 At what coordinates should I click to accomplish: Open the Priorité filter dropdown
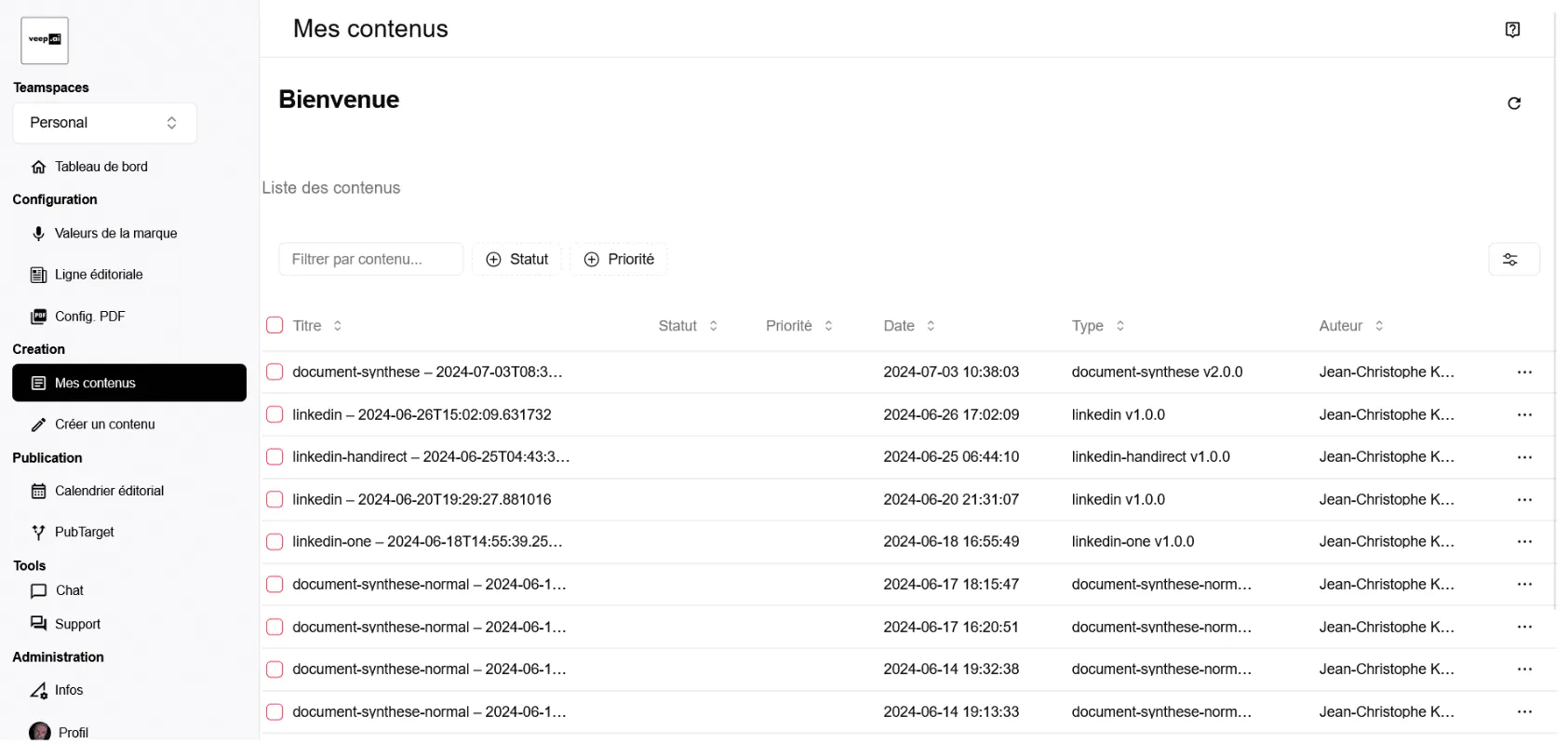[619, 260]
